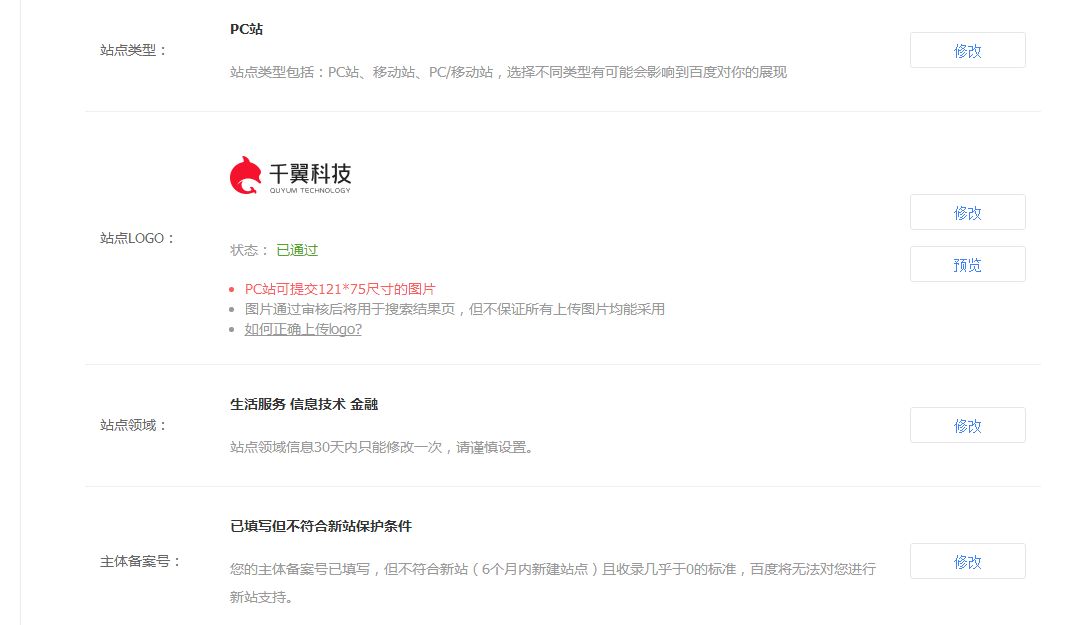Click the 主体备案号 row label
Image resolution: width=1091 pixels, height=625 pixels.
click(x=141, y=561)
